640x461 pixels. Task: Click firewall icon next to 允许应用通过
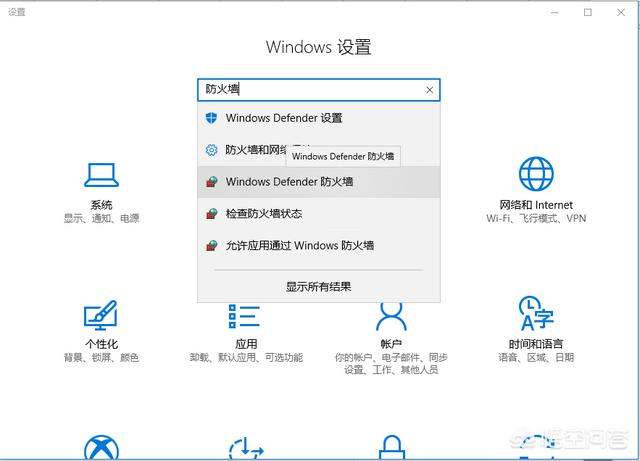coord(211,245)
